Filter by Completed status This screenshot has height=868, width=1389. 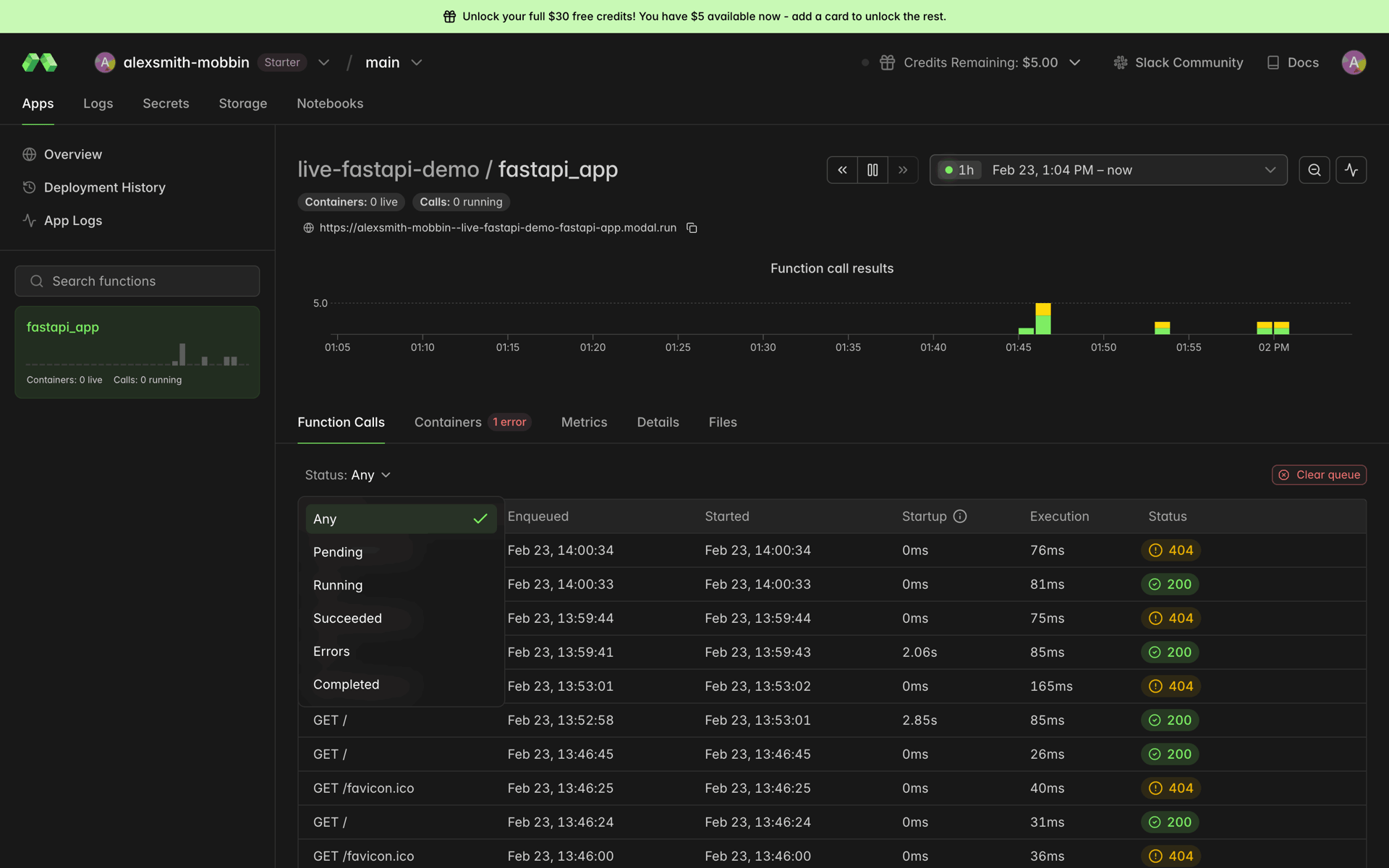click(x=401, y=685)
